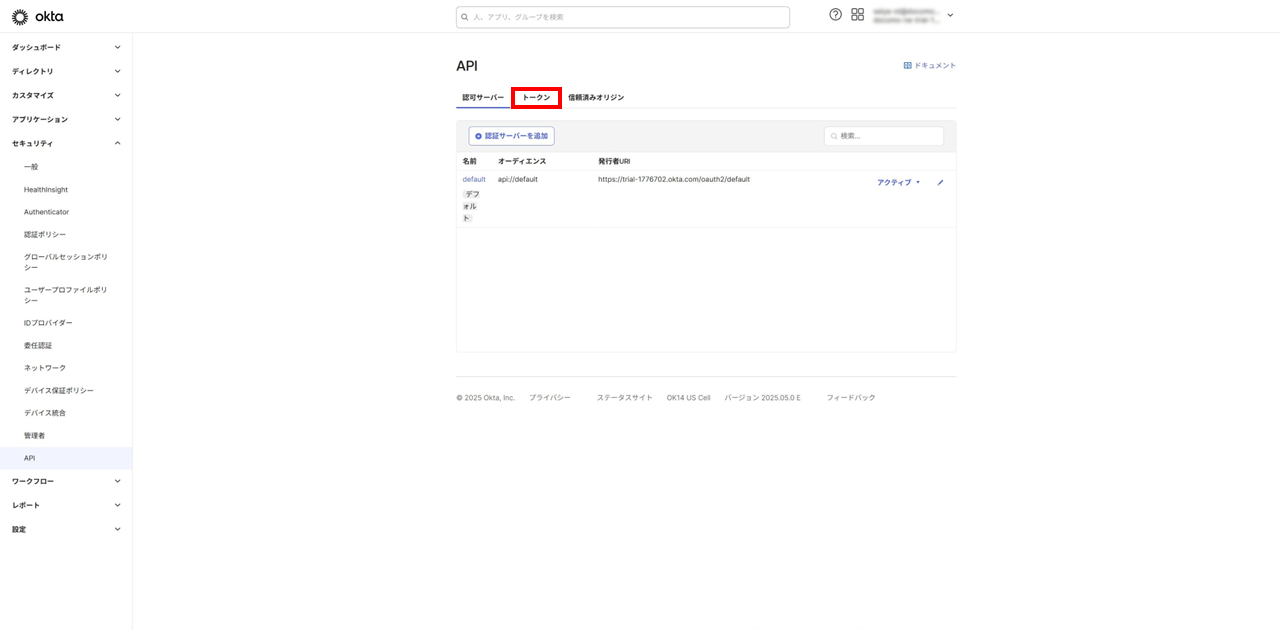The height and width of the screenshot is (630, 1280).
Task: Switch to the トークン tab
Action: pos(536,98)
